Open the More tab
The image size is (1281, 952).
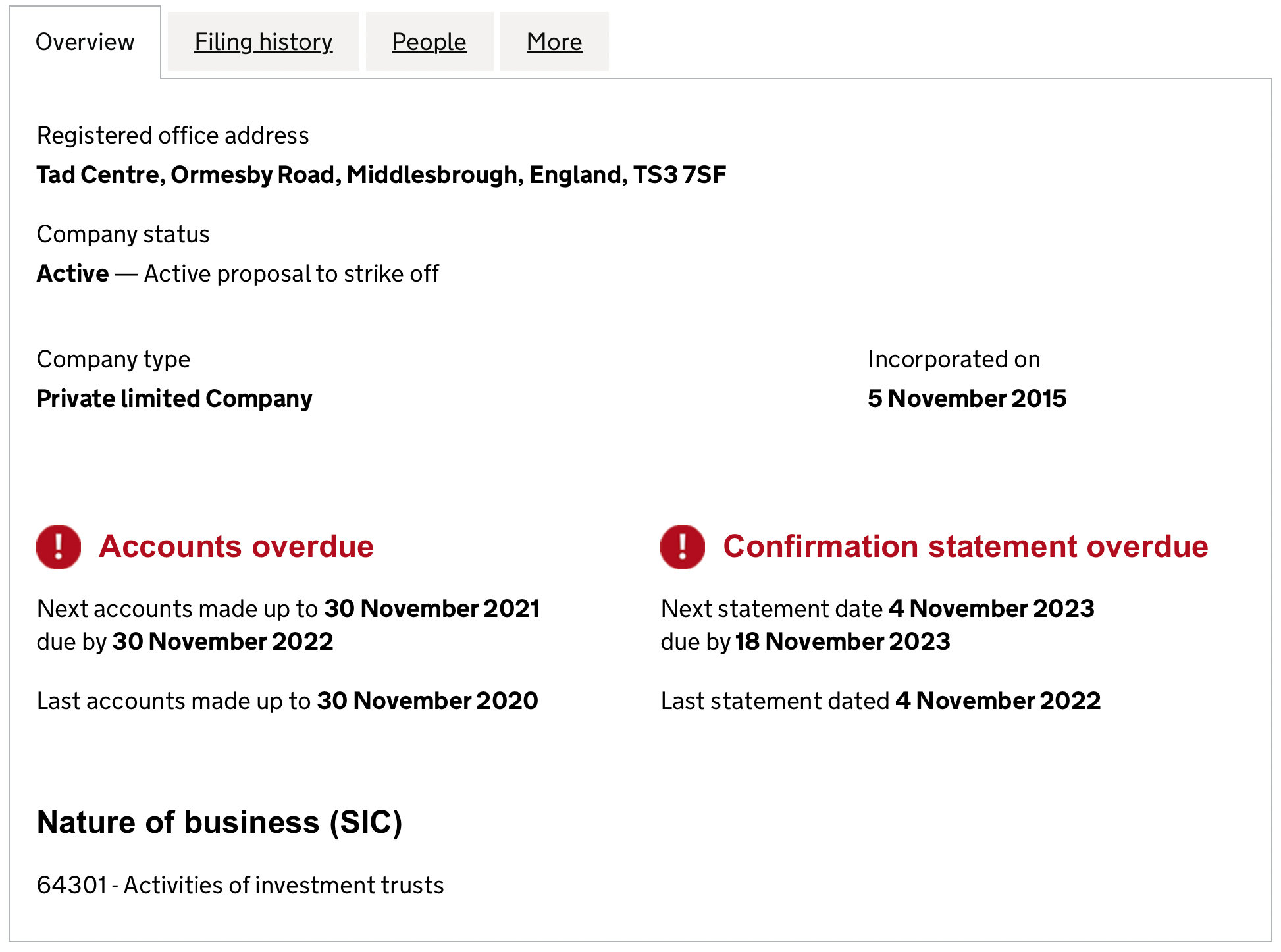click(554, 42)
